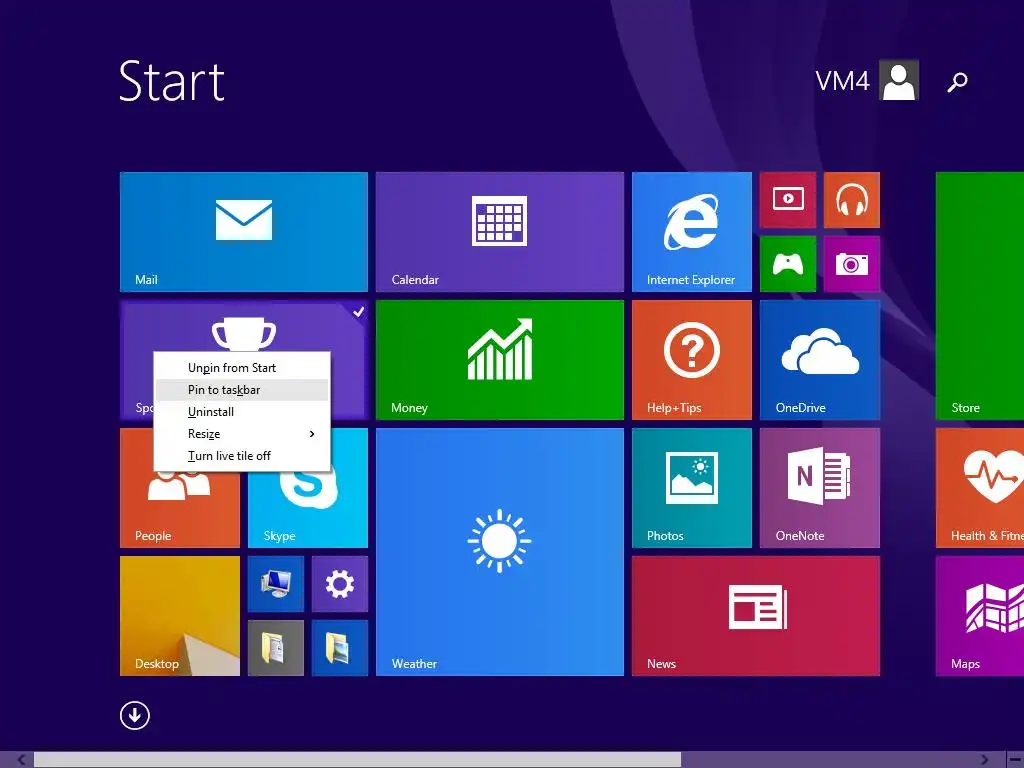
Task: Open the OneNote tile
Action: 820,488
